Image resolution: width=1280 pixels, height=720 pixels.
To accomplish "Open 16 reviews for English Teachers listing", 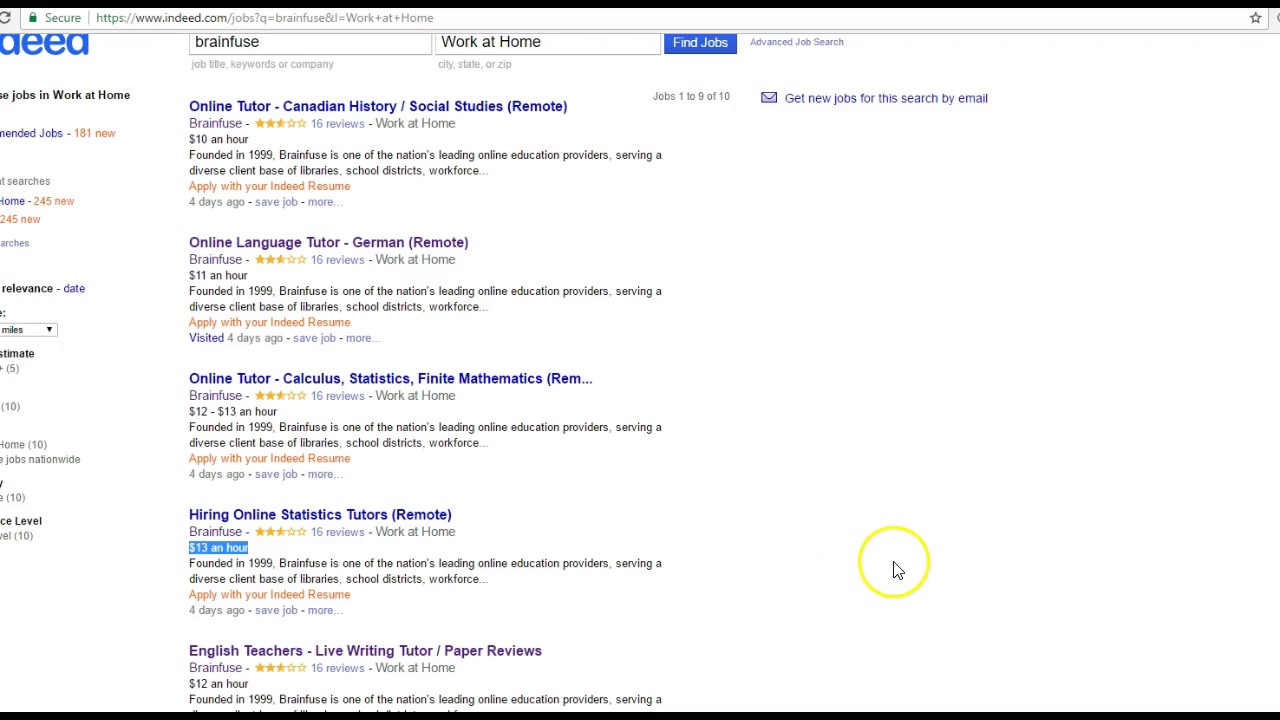I will point(338,668).
